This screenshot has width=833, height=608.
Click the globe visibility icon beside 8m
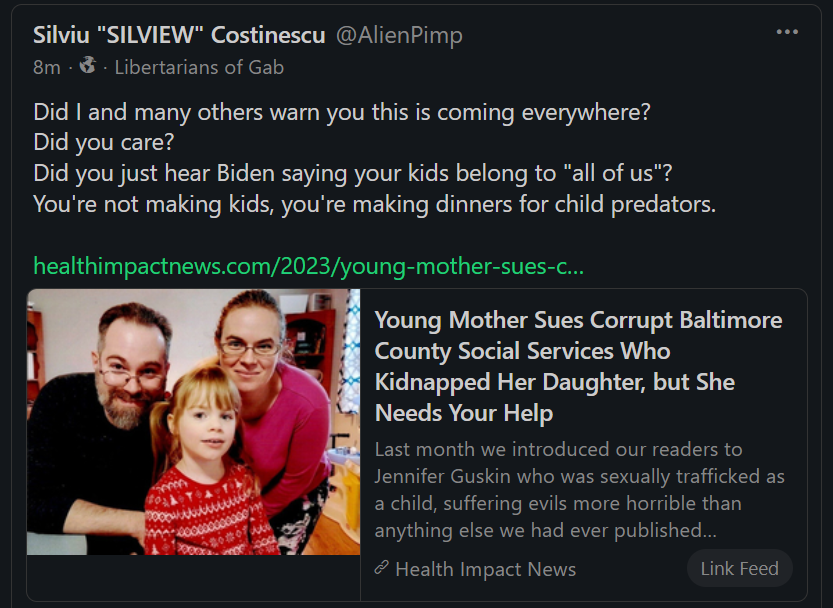(87, 66)
